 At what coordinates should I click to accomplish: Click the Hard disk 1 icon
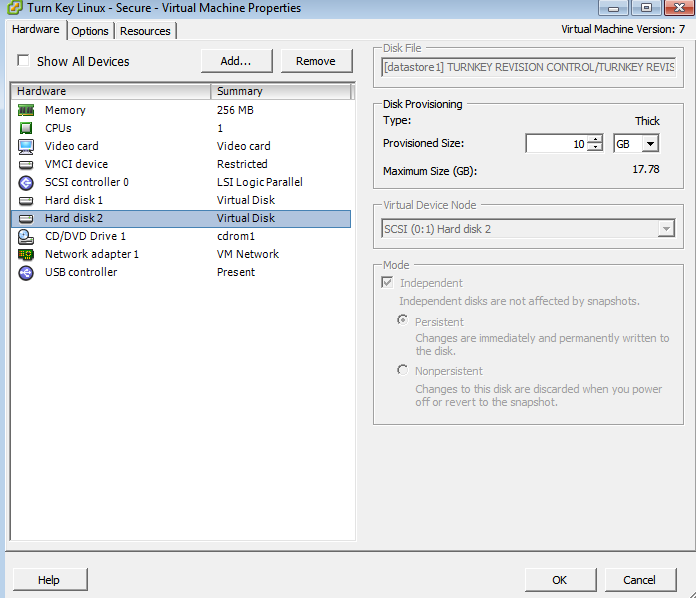tap(26, 200)
